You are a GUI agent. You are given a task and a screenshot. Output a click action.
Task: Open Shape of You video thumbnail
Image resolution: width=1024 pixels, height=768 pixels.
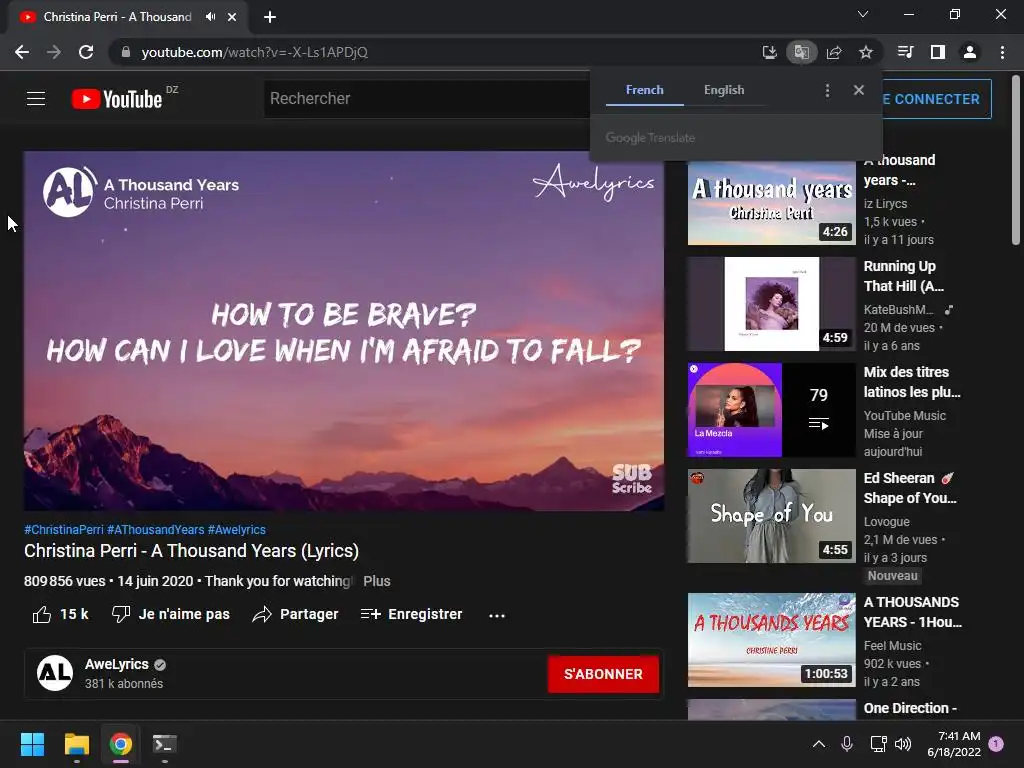(771, 516)
